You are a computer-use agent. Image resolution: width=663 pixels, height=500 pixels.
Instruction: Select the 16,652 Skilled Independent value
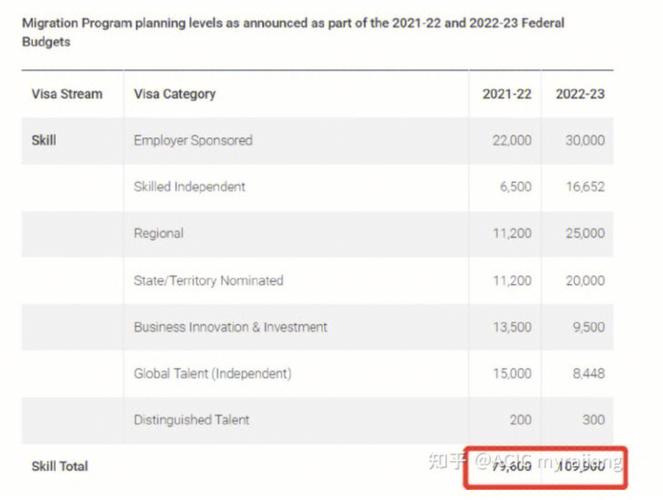[x=585, y=187]
